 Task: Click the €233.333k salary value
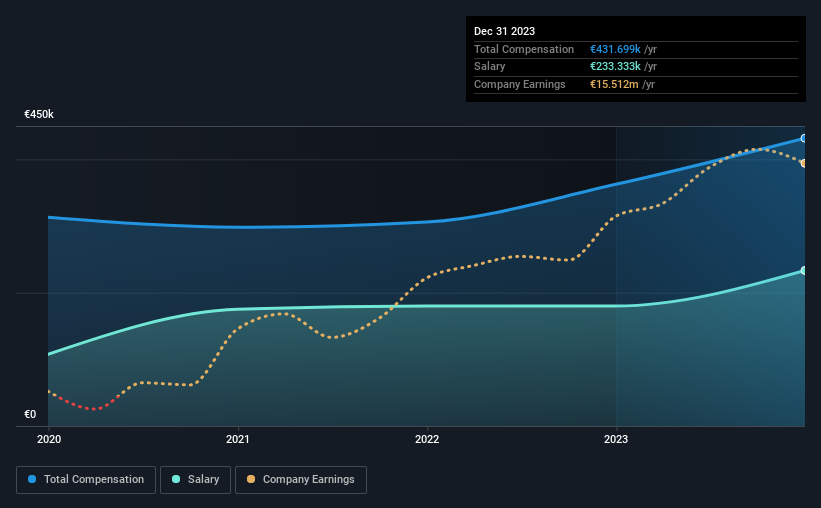pyautogui.click(x=615, y=67)
